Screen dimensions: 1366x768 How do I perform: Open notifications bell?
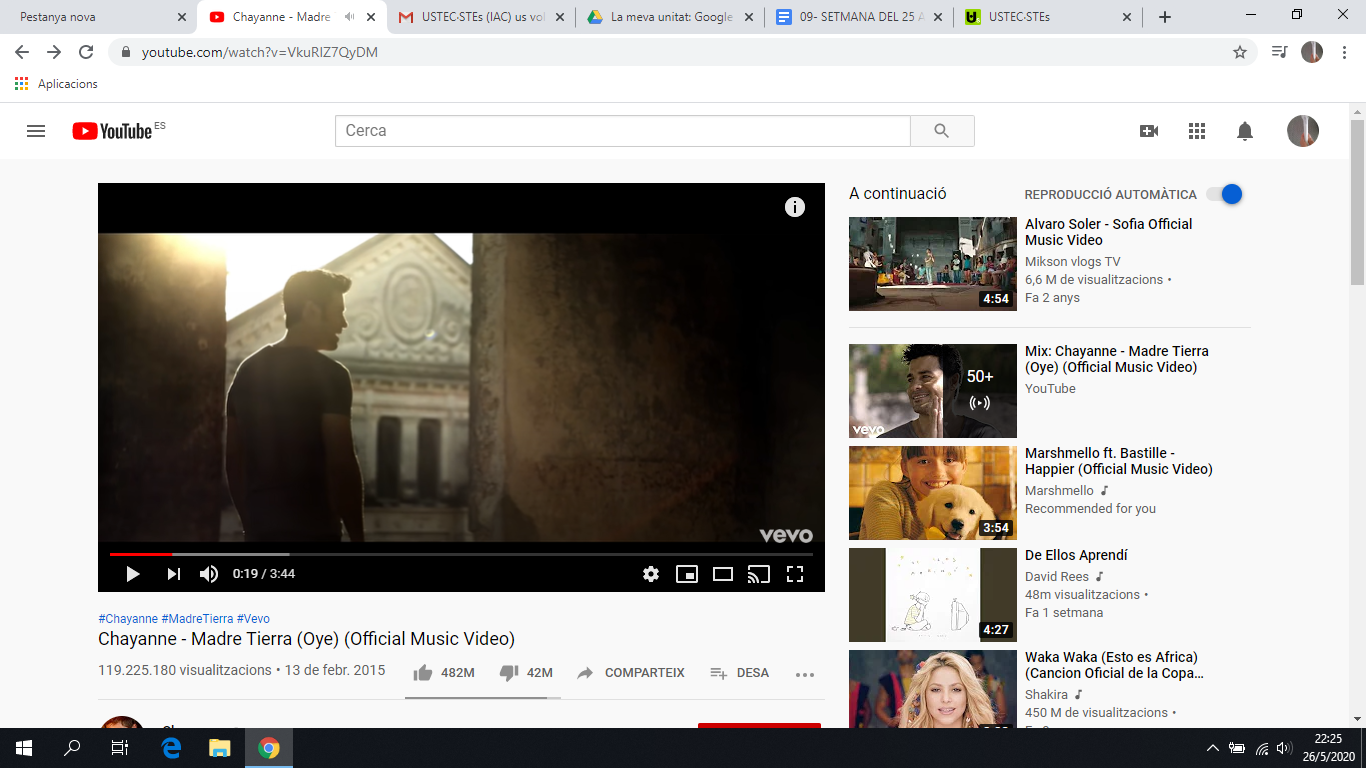1245,131
